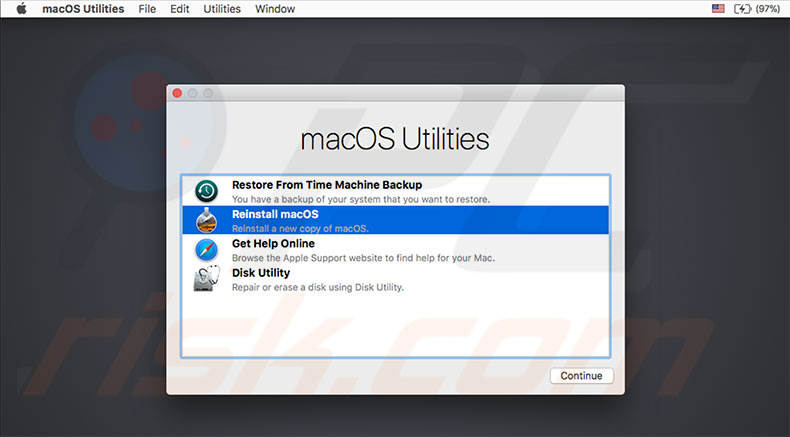Open the File menu

point(147,9)
